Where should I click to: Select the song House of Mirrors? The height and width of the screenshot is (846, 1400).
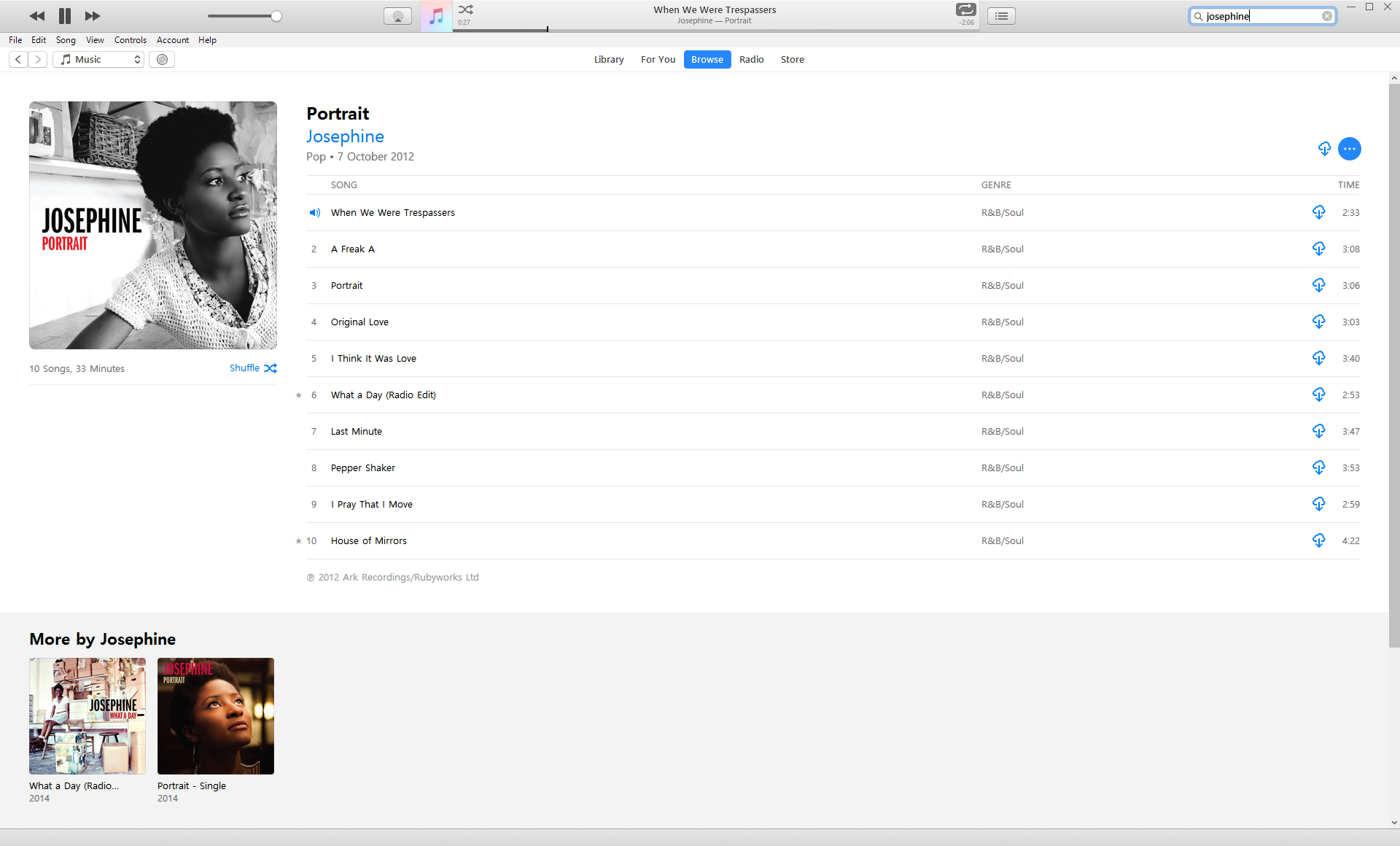(833, 541)
